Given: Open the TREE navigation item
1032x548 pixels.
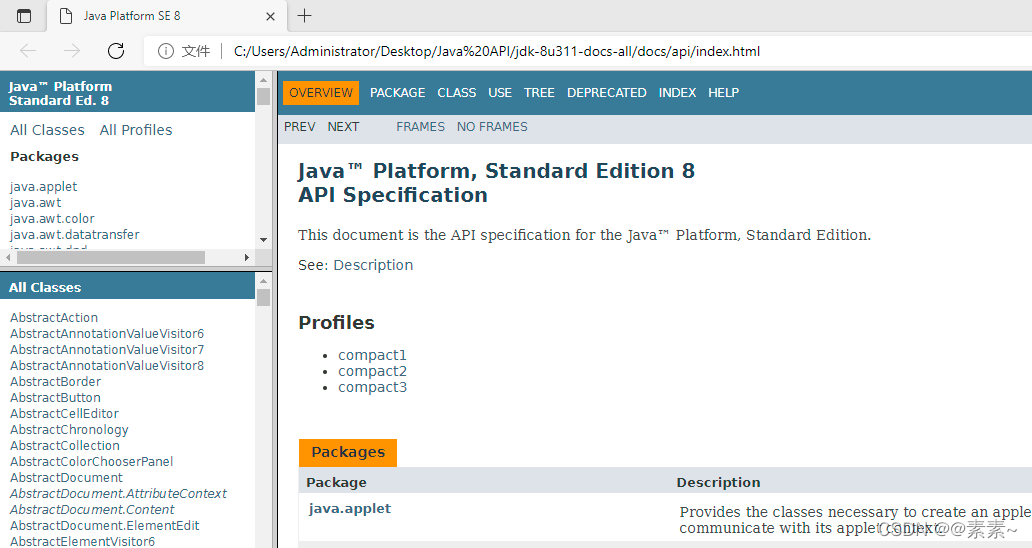Looking at the screenshot, I should (x=539, y=93).
